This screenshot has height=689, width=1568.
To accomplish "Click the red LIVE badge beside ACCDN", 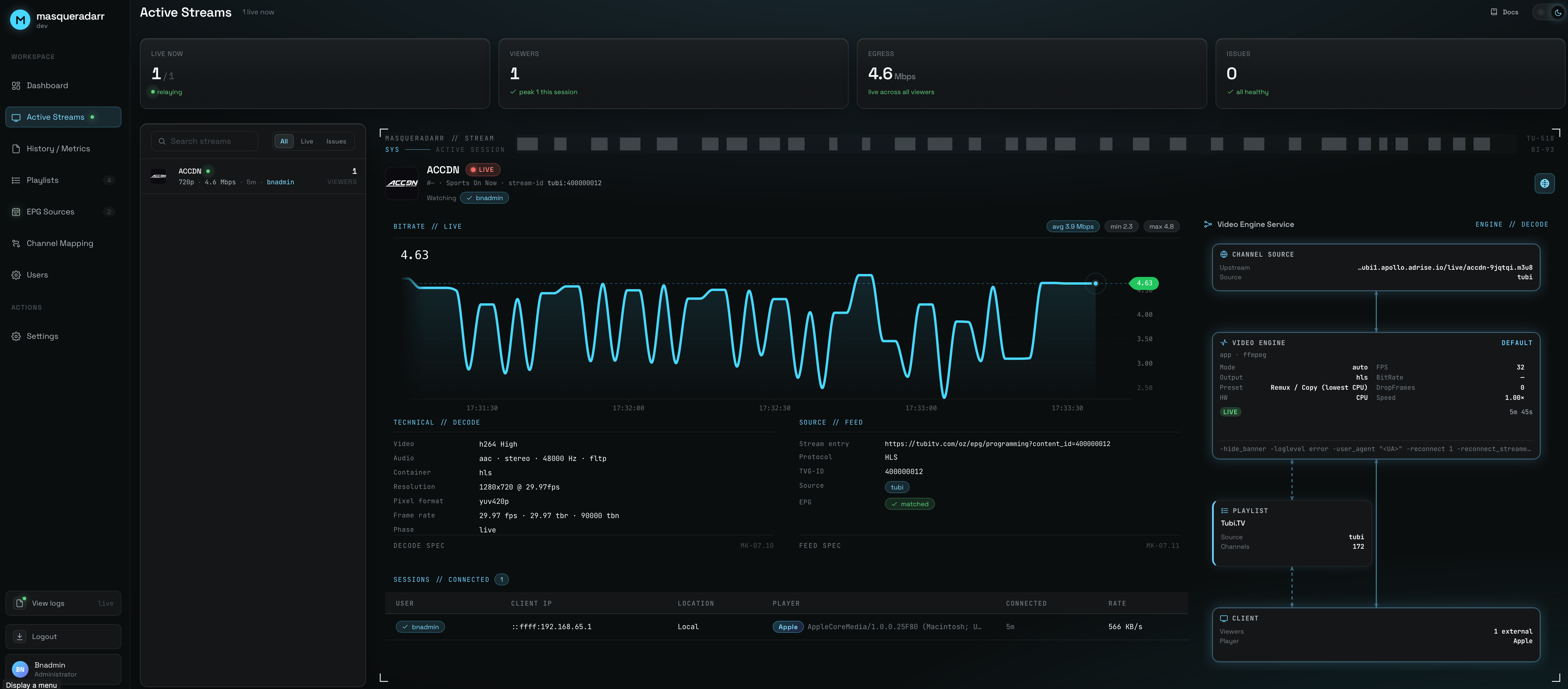I will point(483,170).
